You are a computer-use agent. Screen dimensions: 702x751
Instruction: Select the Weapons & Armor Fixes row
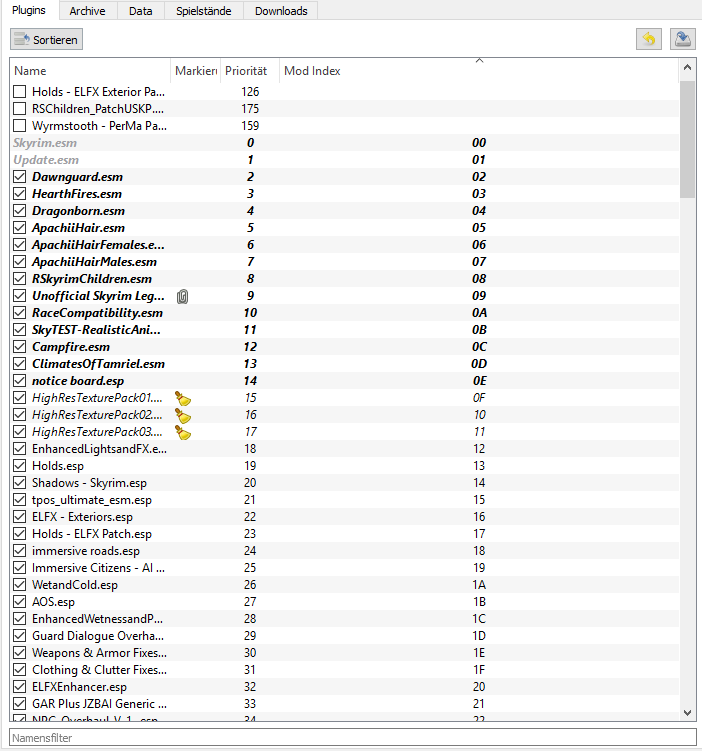pyautogui.click(x=344, y=653)
